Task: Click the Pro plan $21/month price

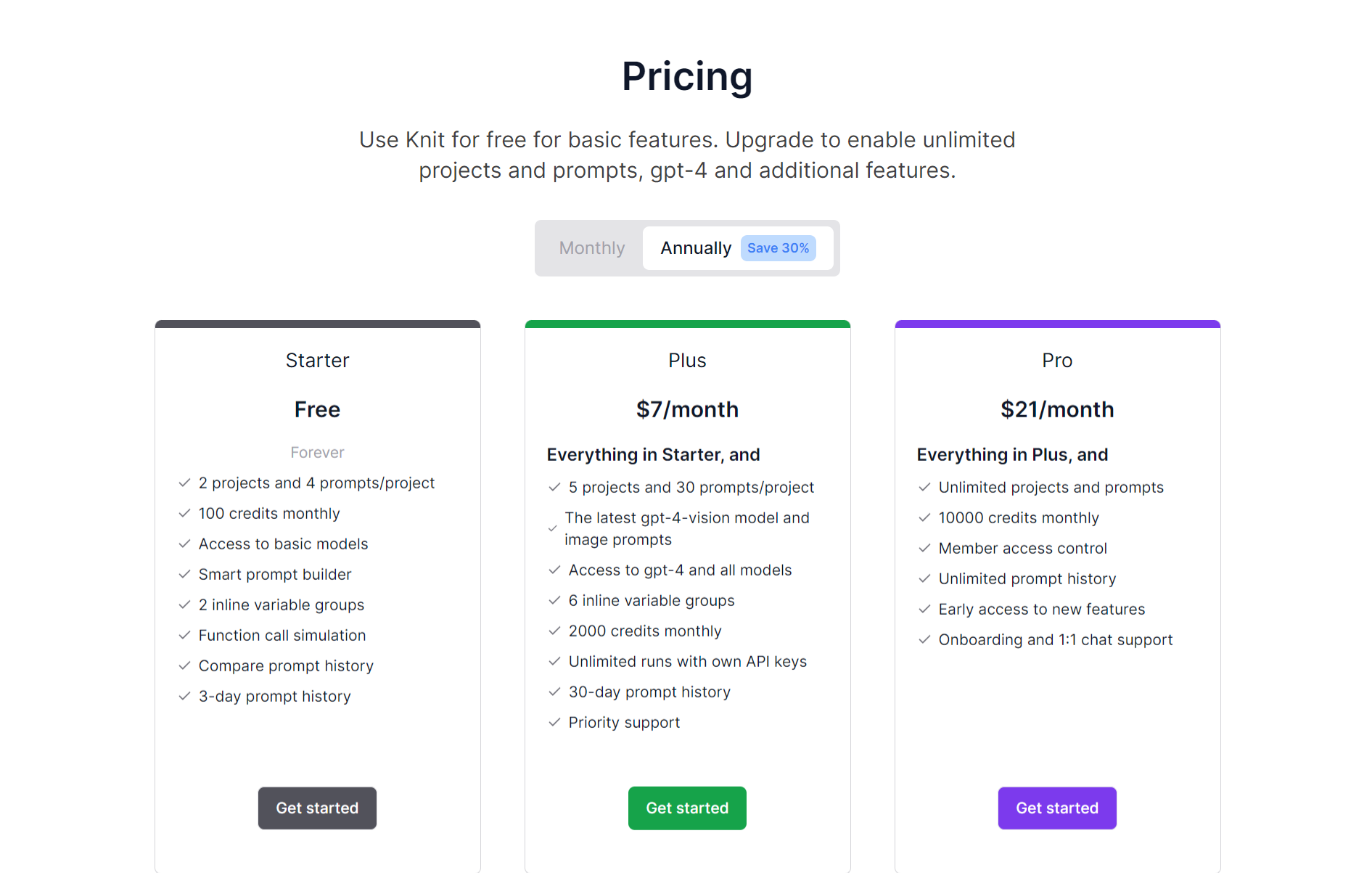Action: (x=1056, y=409)
